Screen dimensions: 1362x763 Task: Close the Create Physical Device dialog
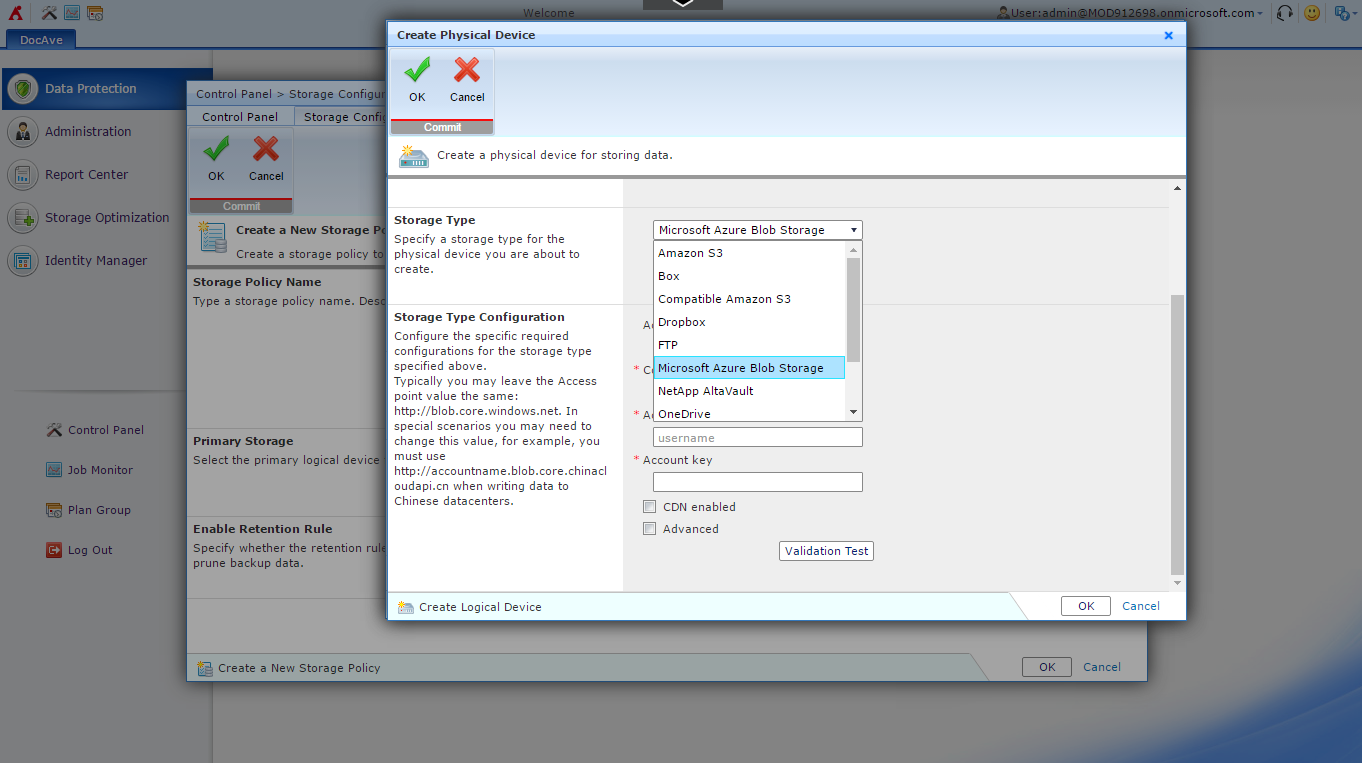coord(1168,35)
